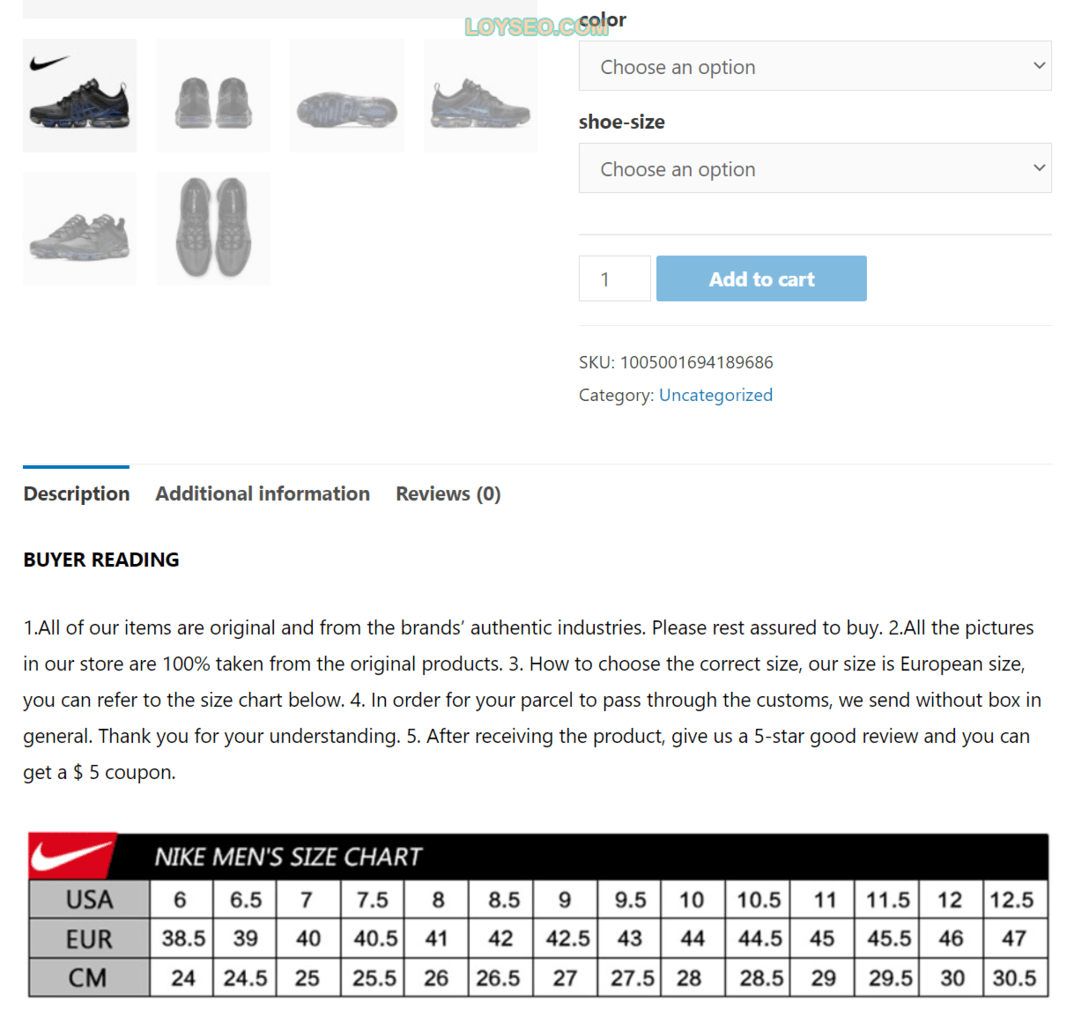This screenshot has width=1074, height=1024.
Task: Open the color dropdown
Action: (814, 66)
